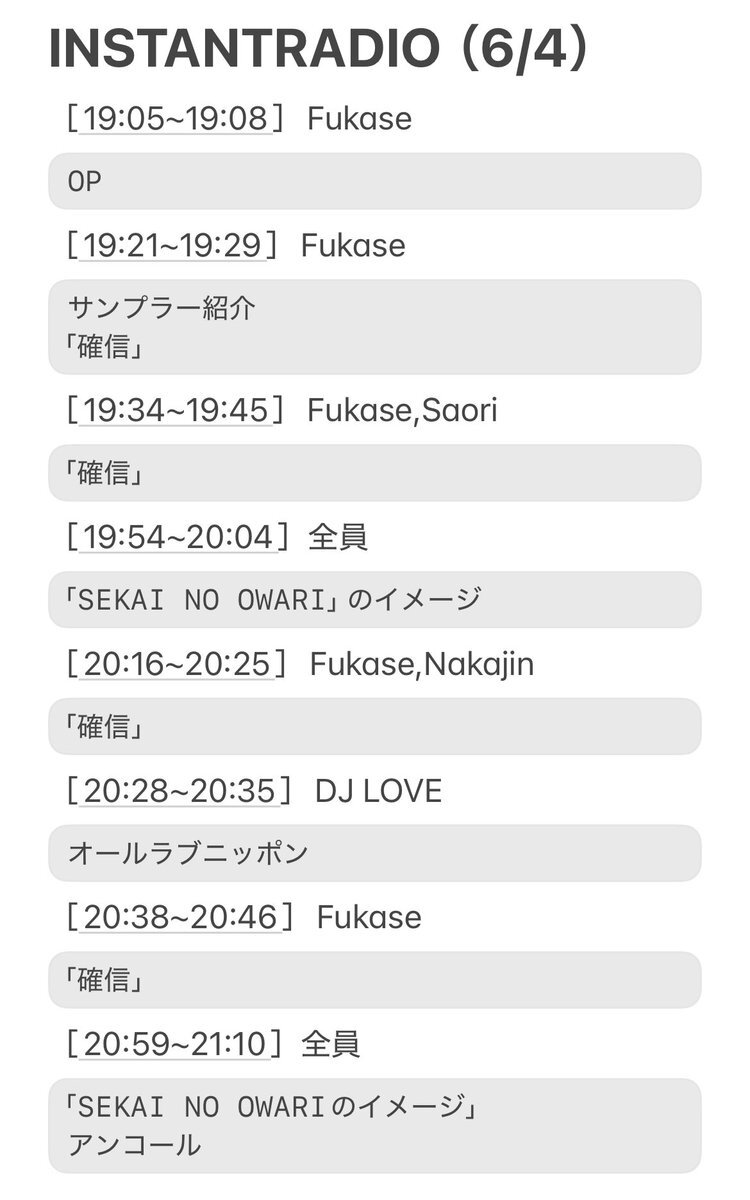750x1200 pixels.
Task: Select the サンプラー紹介 text block
Action: 375,327
